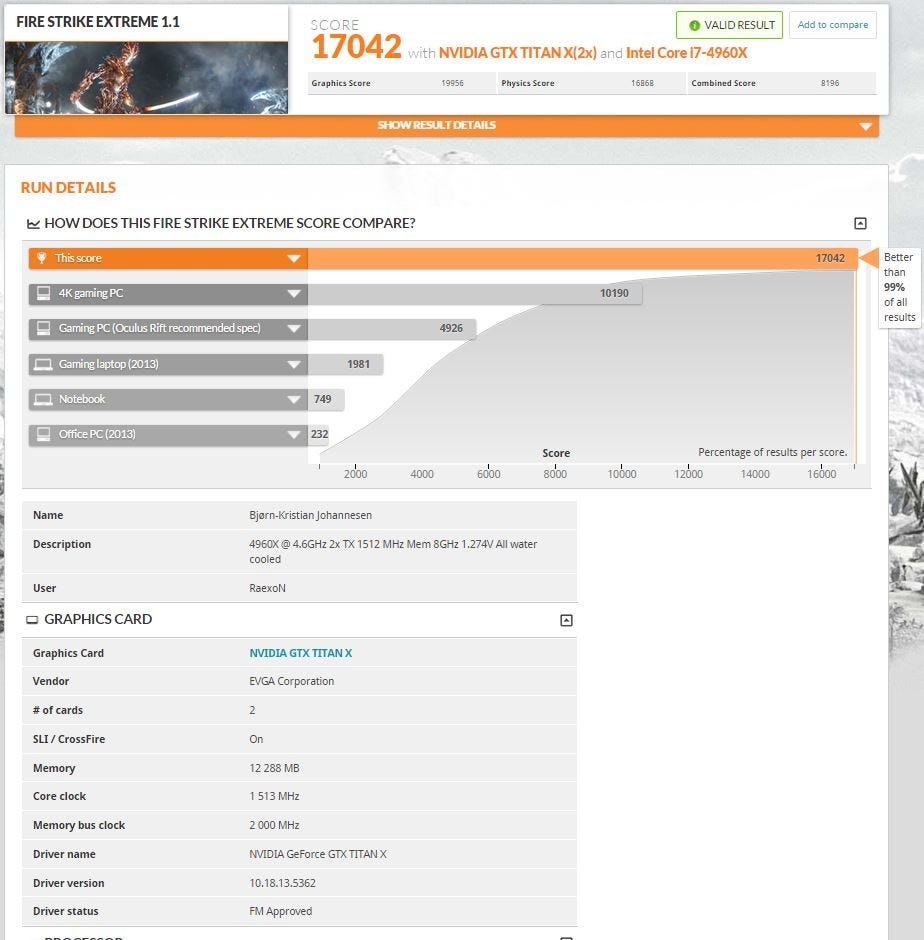
Task: Click the trophy icon on This score
Action: coord(41,258)
